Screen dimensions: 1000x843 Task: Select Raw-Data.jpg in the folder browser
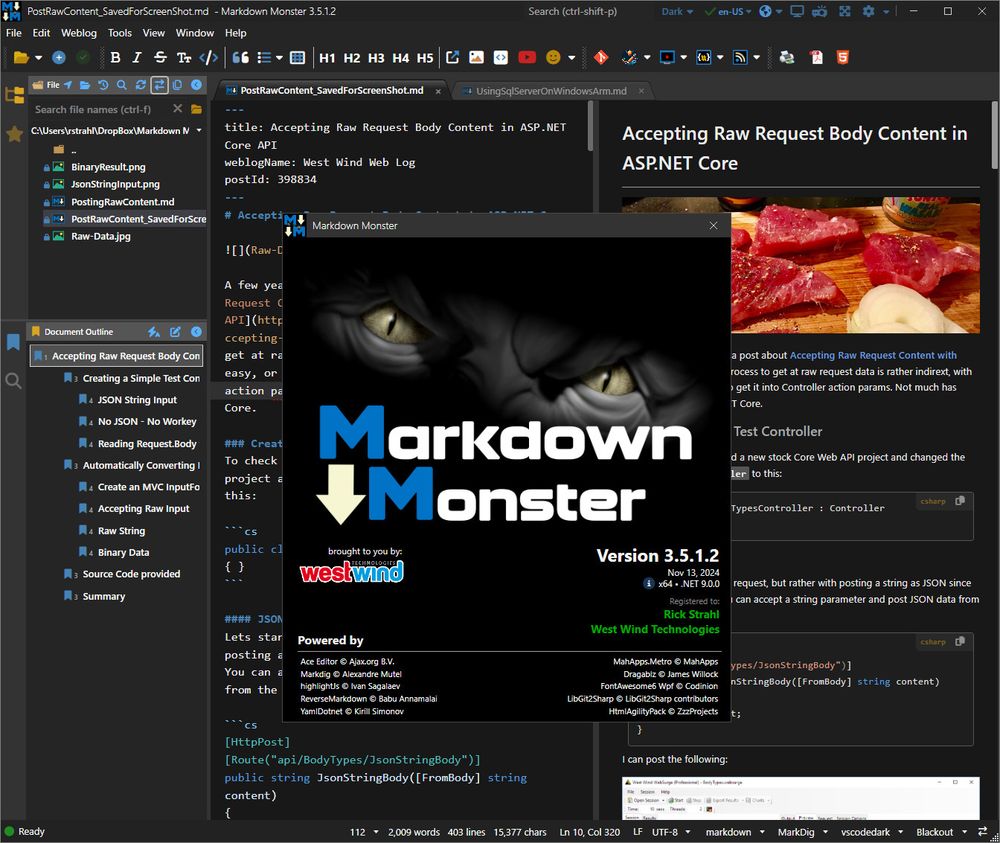pos(100,237)
